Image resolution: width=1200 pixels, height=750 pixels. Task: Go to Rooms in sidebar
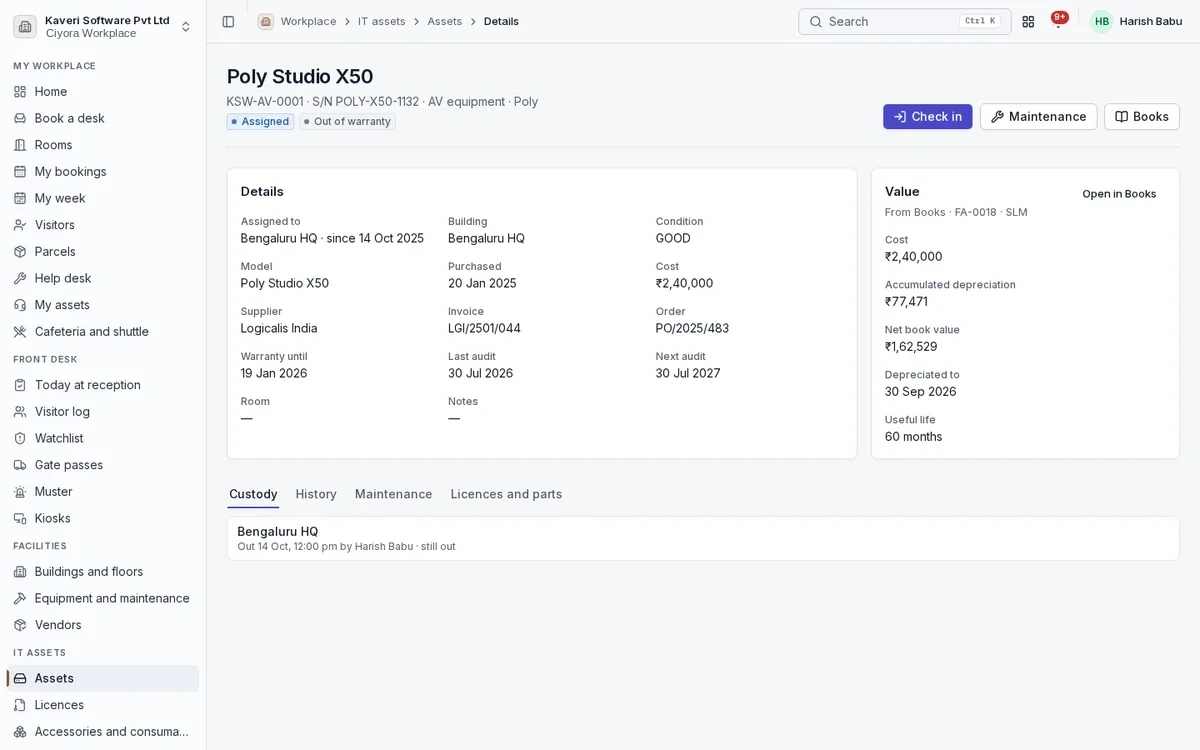(102, 145)
